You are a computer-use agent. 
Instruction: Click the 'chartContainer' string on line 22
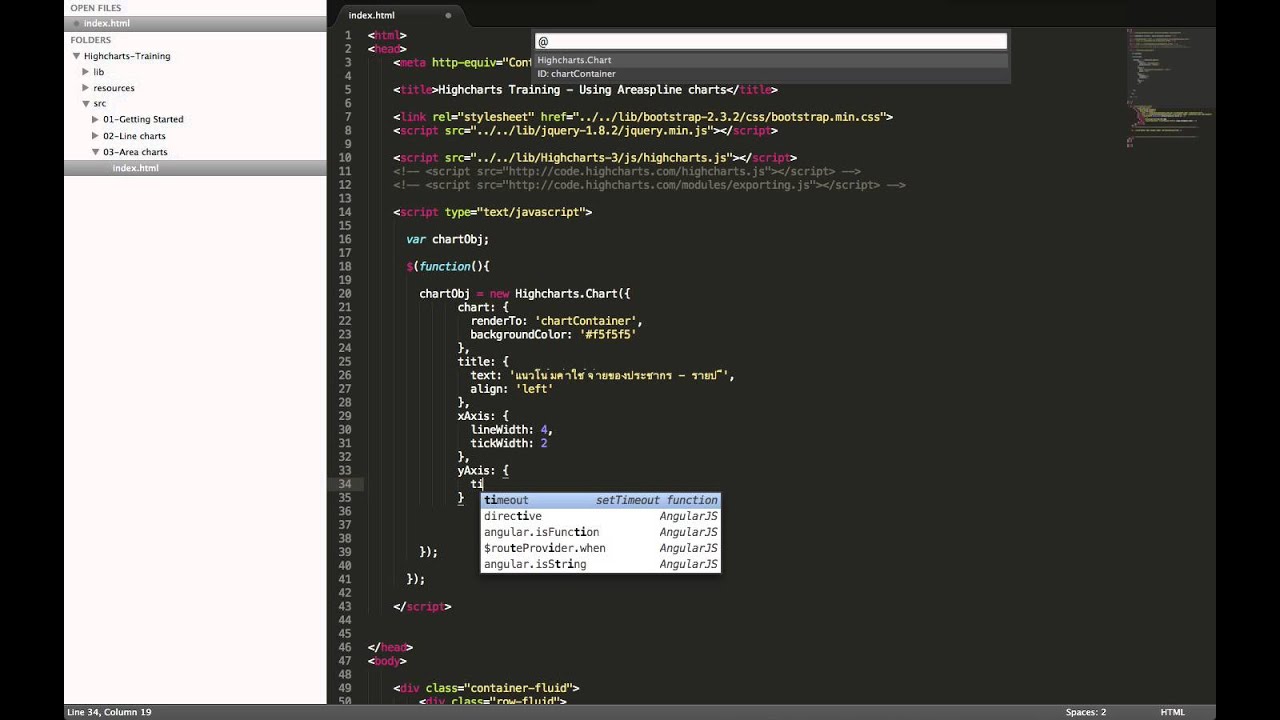[588, 321]
